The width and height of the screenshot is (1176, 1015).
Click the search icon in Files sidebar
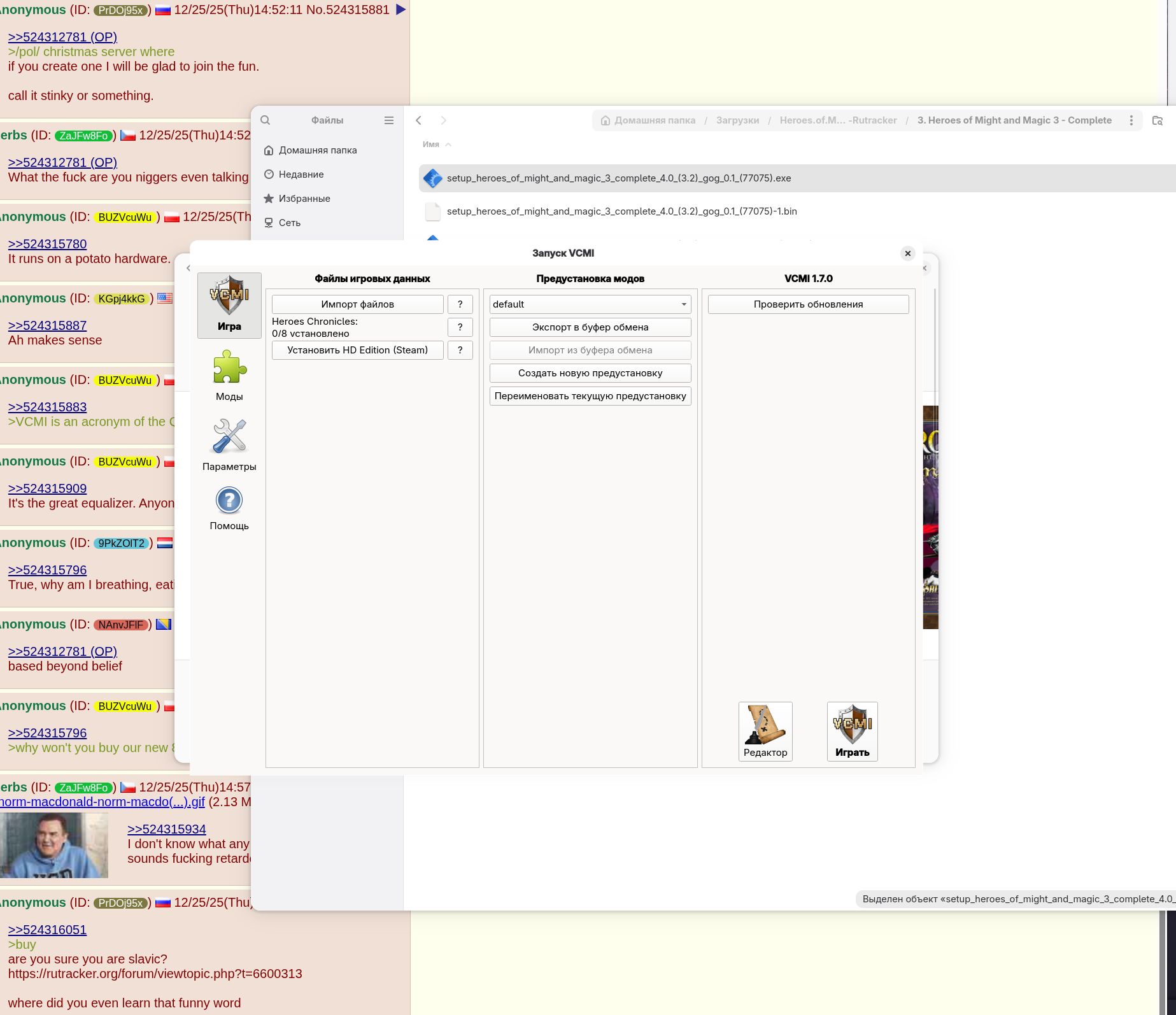point(266,120)
